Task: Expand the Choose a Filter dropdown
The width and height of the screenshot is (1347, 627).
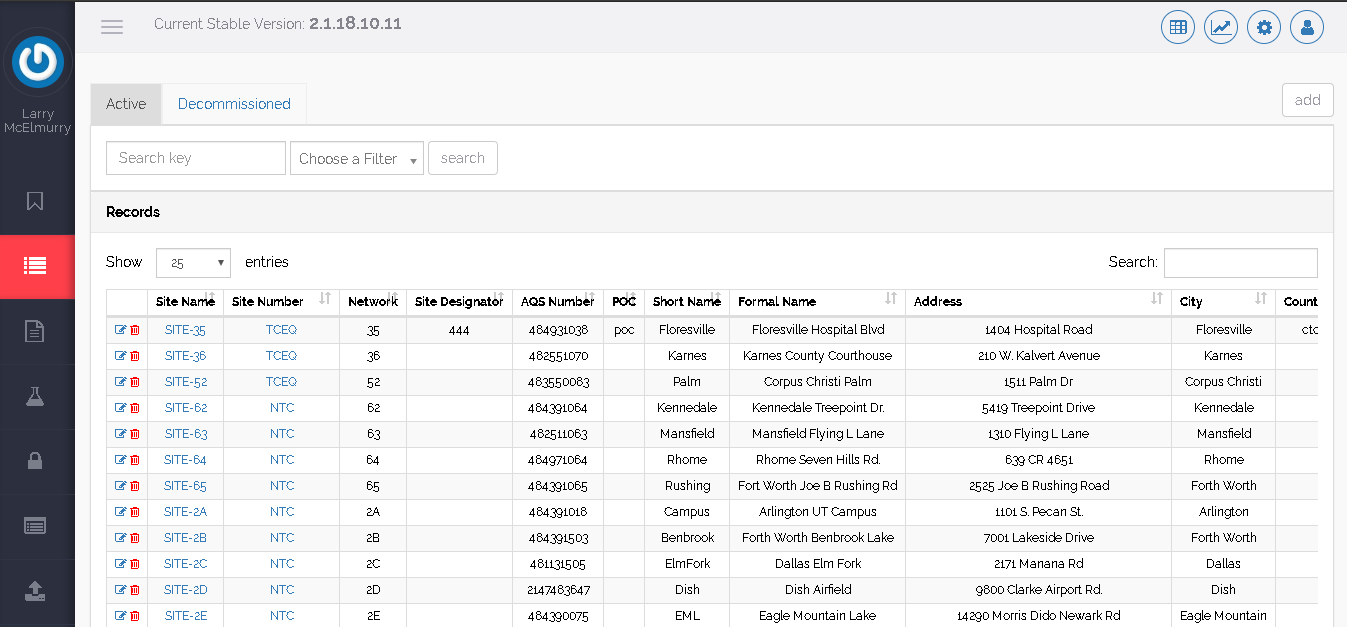Action: point(357,159)
